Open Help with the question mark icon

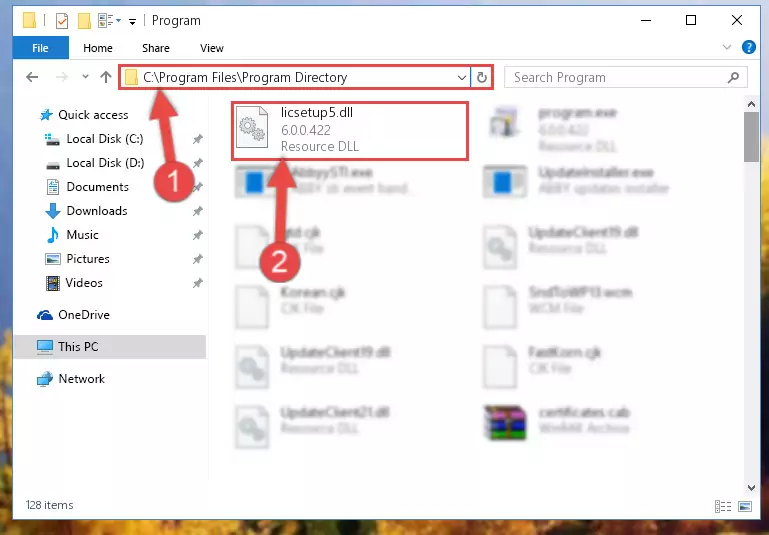click(x=748, y=47)
